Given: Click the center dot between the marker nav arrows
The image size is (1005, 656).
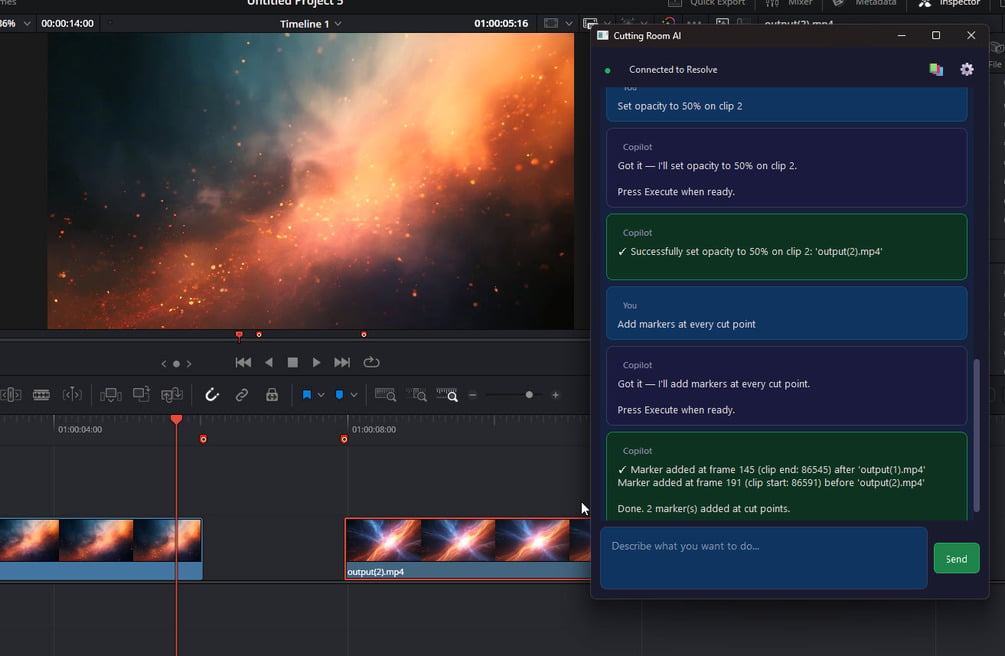Looking at the screenshot, I should [176, 364].
